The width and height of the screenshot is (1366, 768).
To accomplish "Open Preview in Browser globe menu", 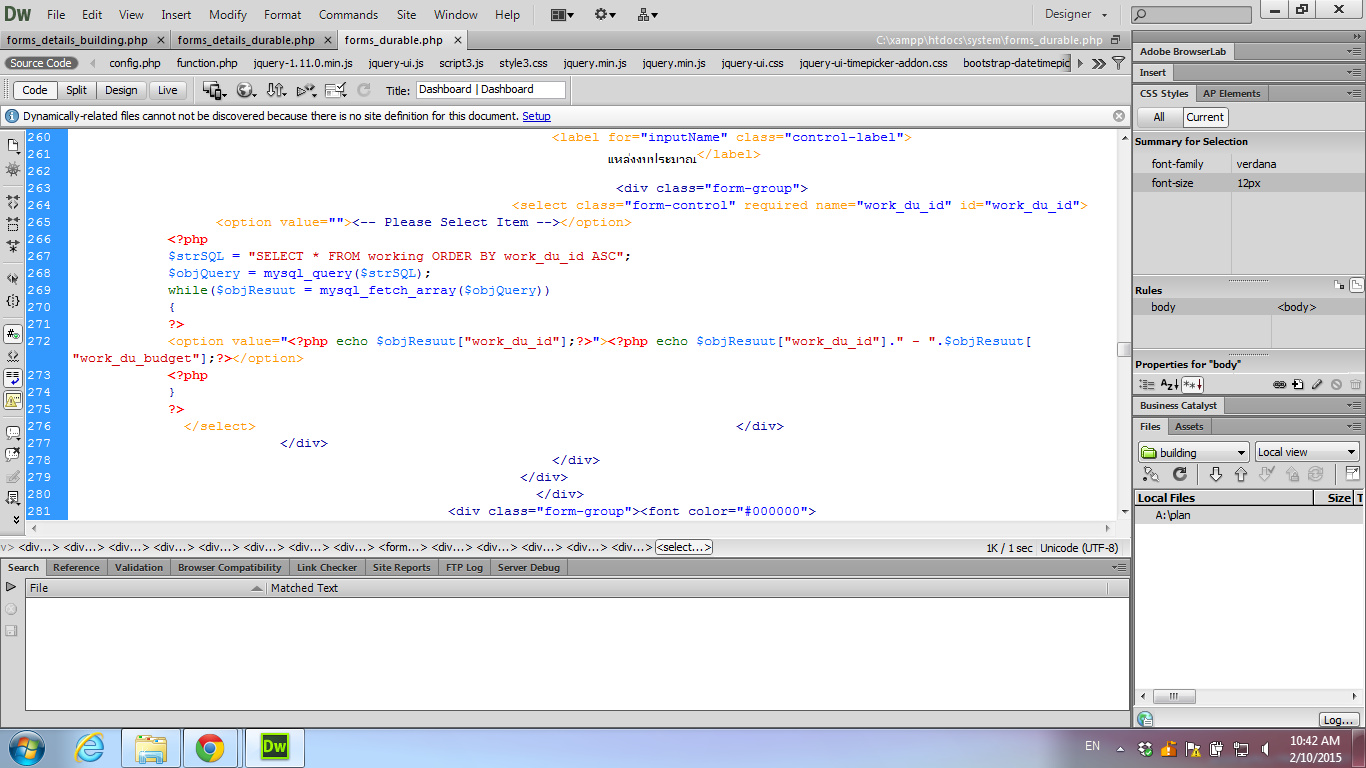I will 246,90.
